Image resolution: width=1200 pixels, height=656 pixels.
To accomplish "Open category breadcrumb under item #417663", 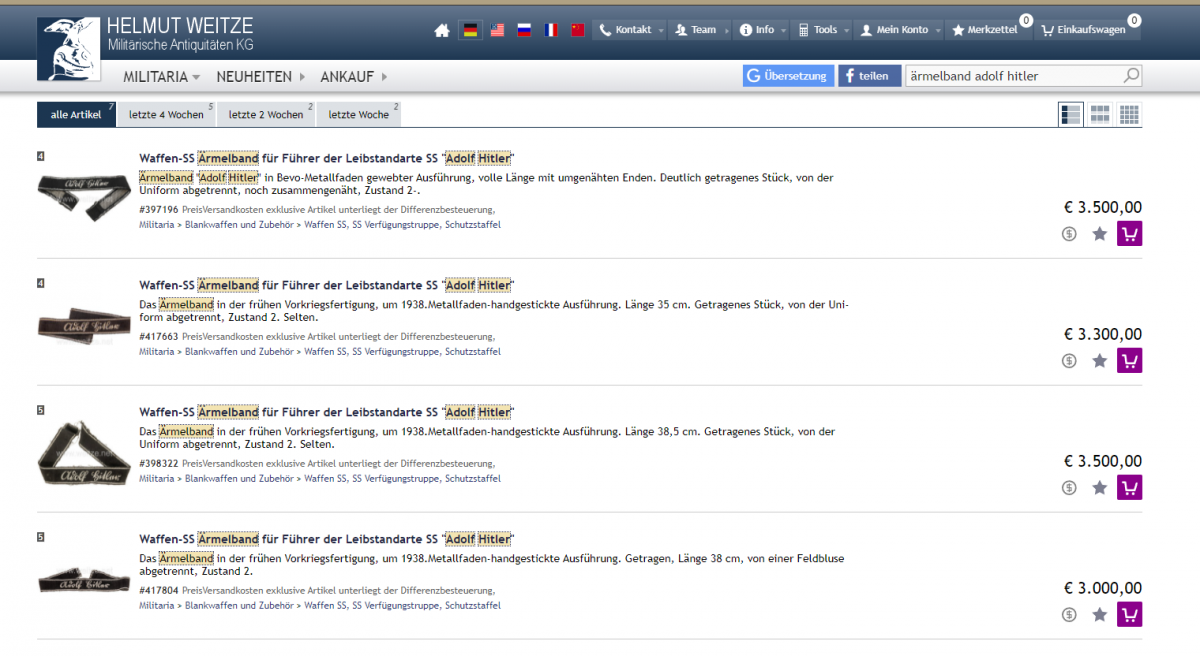I will (320, 352).
